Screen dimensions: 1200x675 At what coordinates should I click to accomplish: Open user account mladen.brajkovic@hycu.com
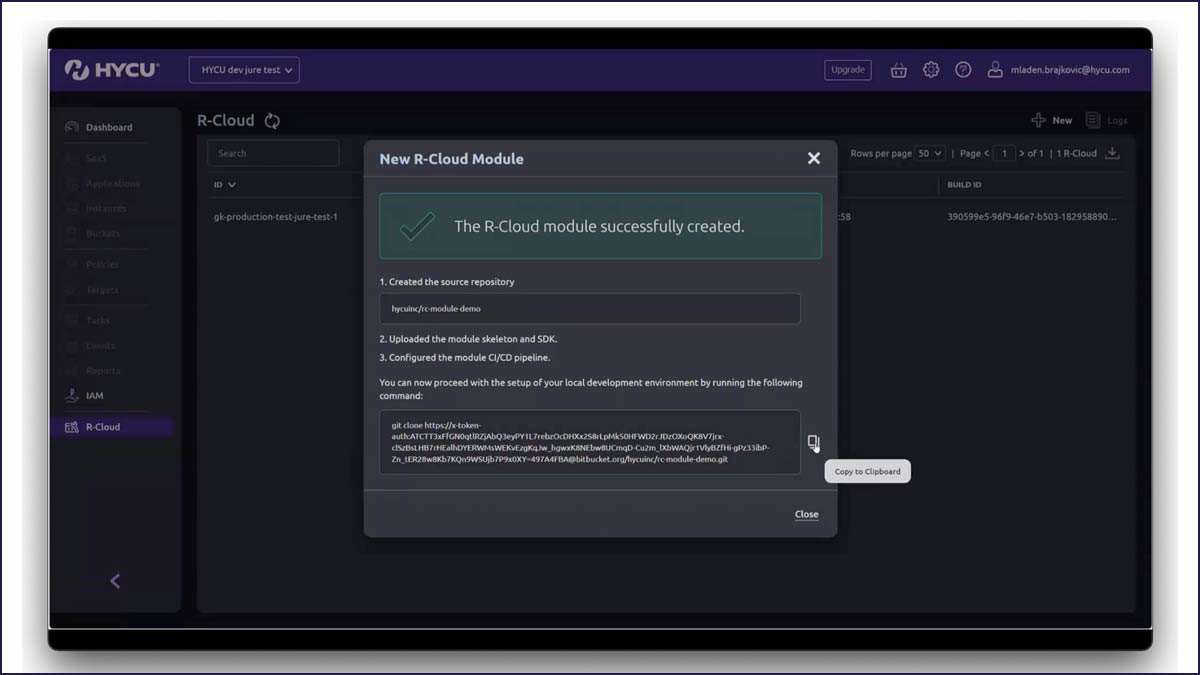coord(1059,70)
